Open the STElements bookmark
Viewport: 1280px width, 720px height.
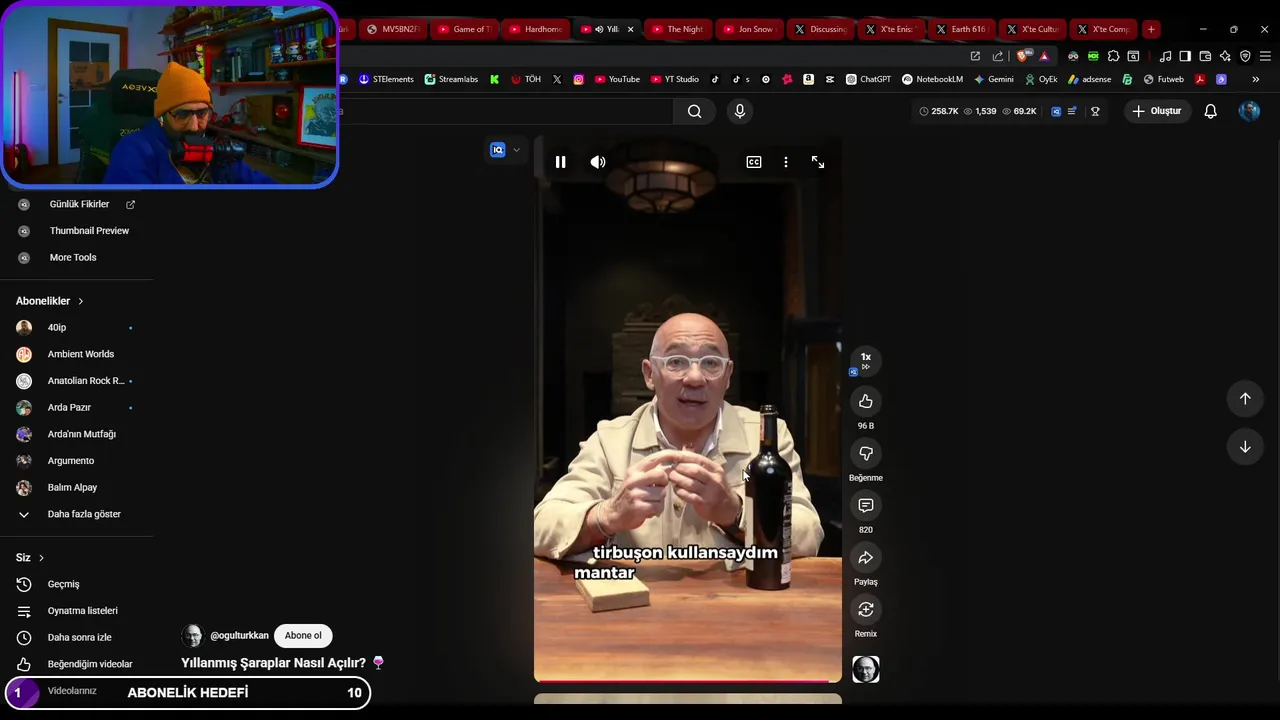pos(386,79)
